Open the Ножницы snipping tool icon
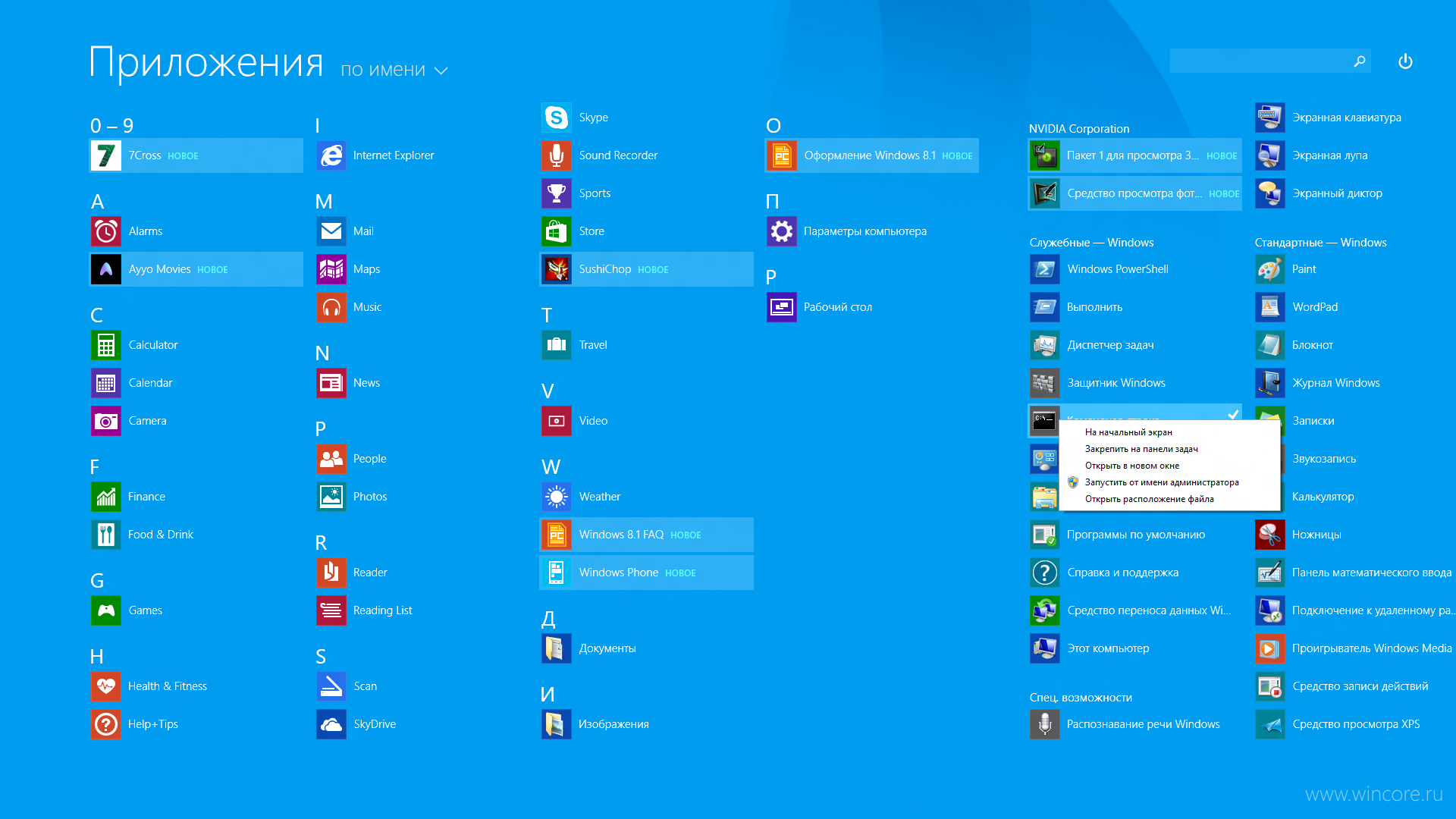The image size is (1456, 819). pos(1270,535)
